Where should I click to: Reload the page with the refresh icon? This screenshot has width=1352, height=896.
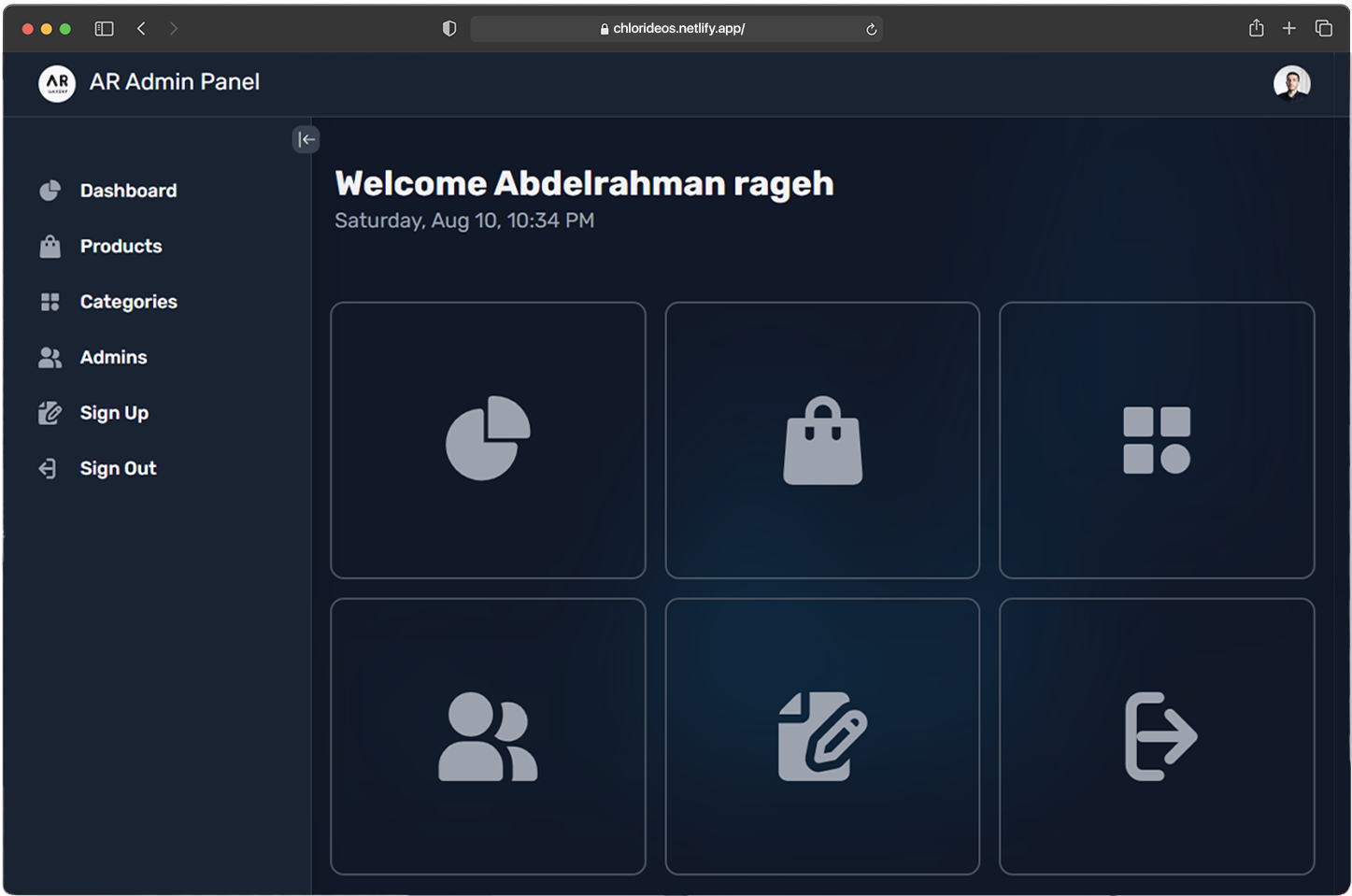[871, 29]
